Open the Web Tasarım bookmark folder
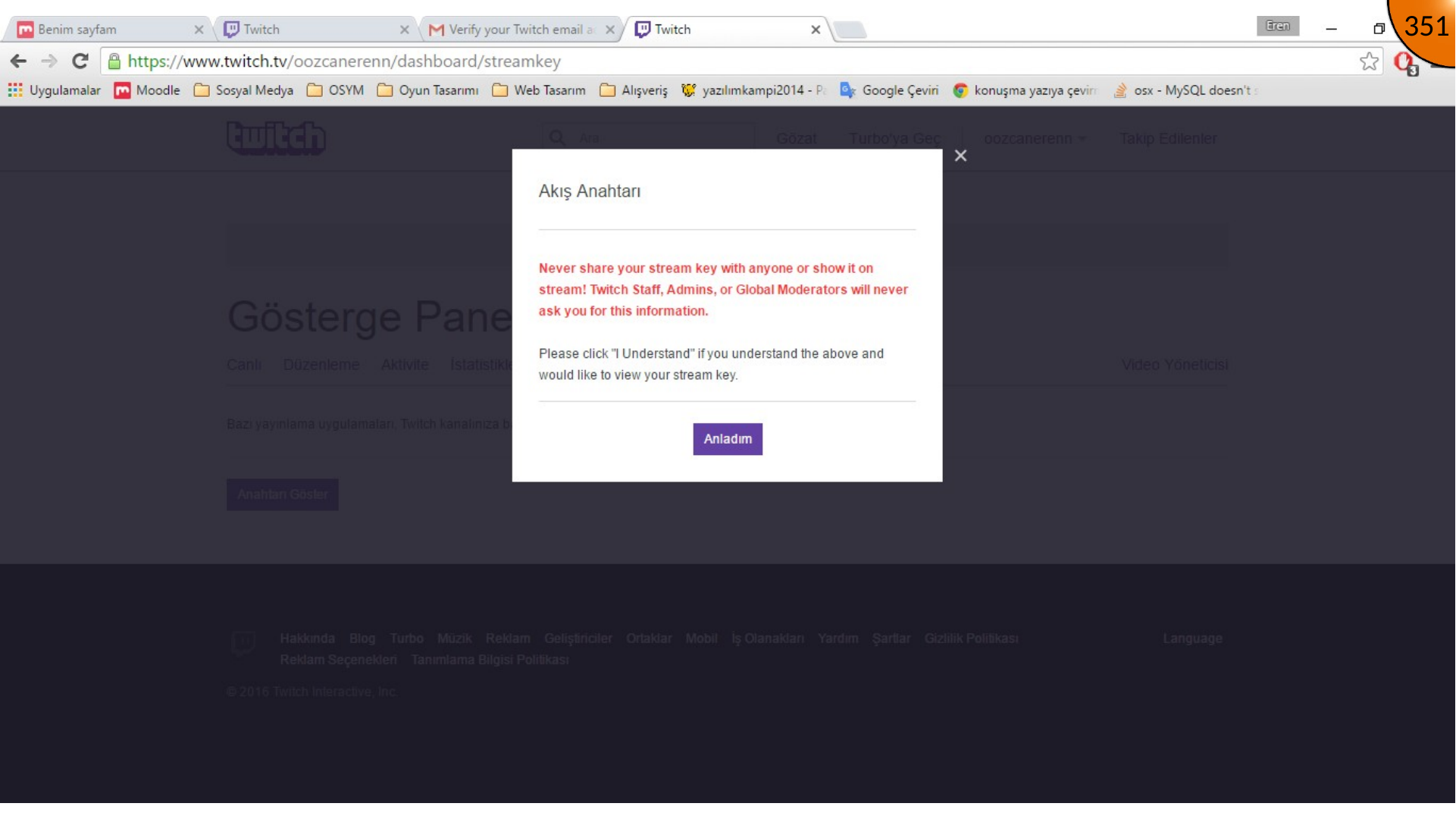1456x819 pixels. (539, 90)
